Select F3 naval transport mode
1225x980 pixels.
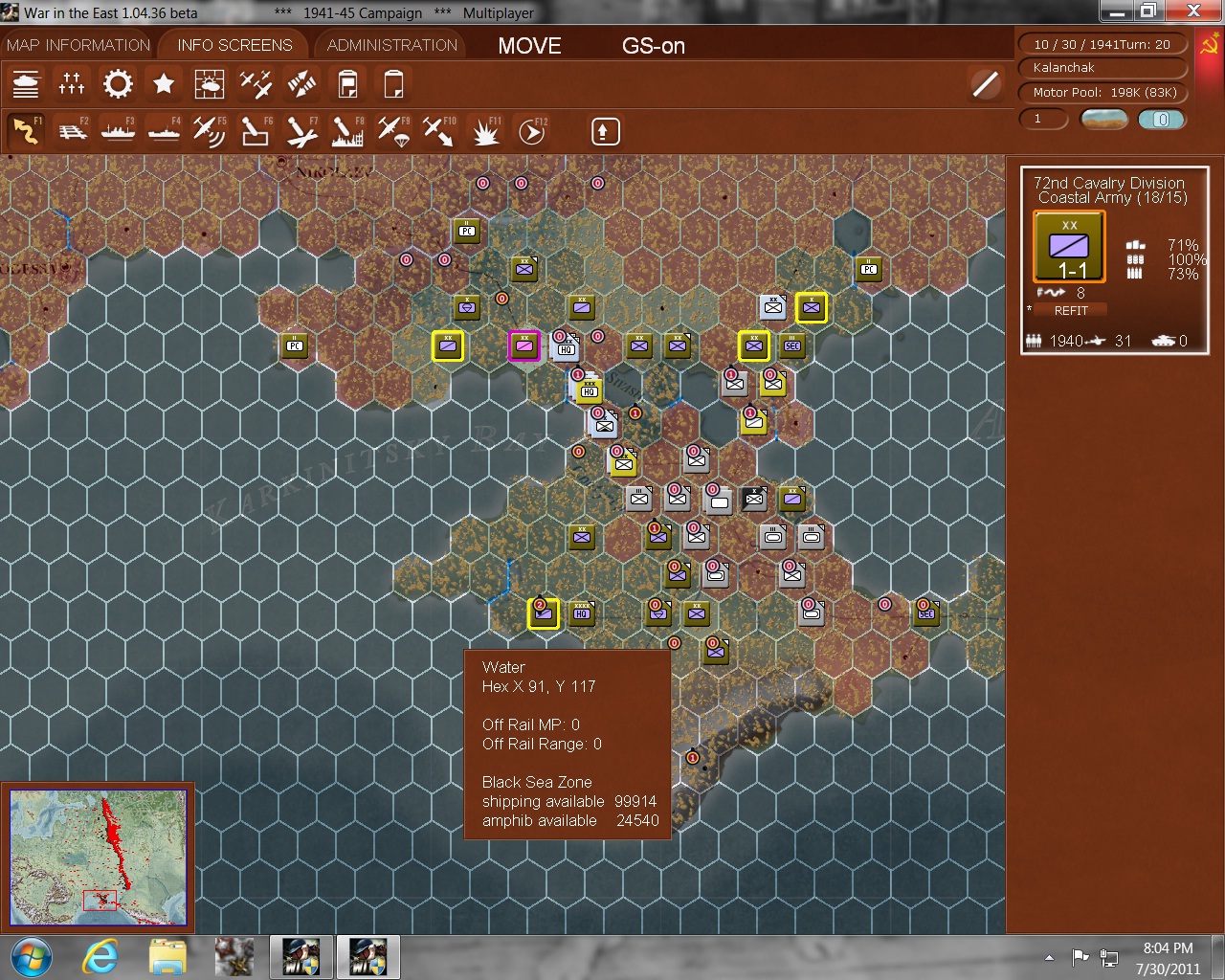[x=118, y=131]
